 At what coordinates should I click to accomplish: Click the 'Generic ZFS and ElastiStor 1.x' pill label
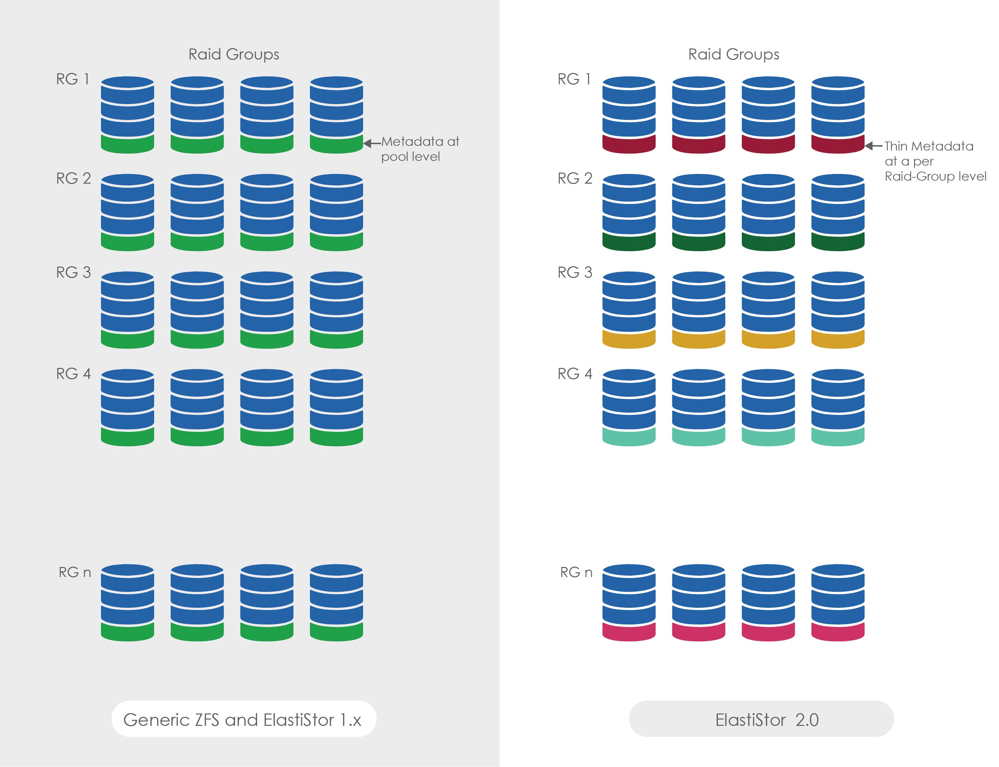pos(243,719)
